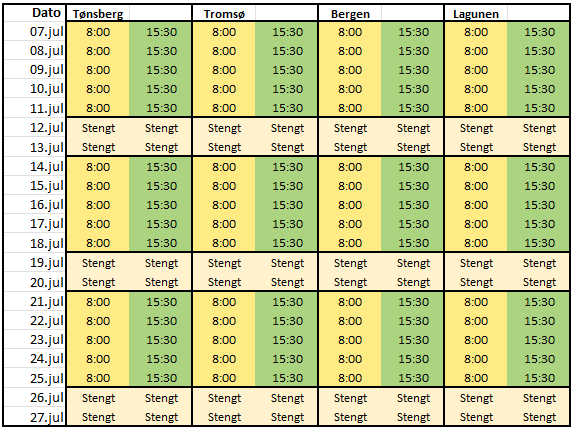Select Tønsberg 8:00 cell on 07.jul
The width and height of the screenshot is (576, 433).
pos(98,32)
